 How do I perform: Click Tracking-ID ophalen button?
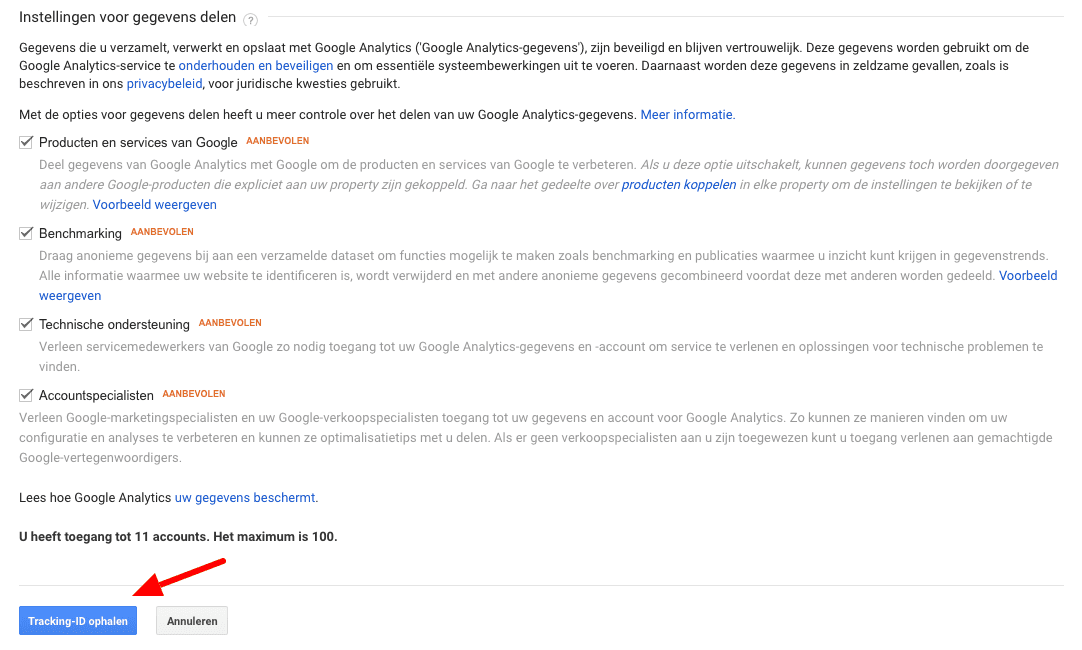pyautogui.click(x=78, y=621)
